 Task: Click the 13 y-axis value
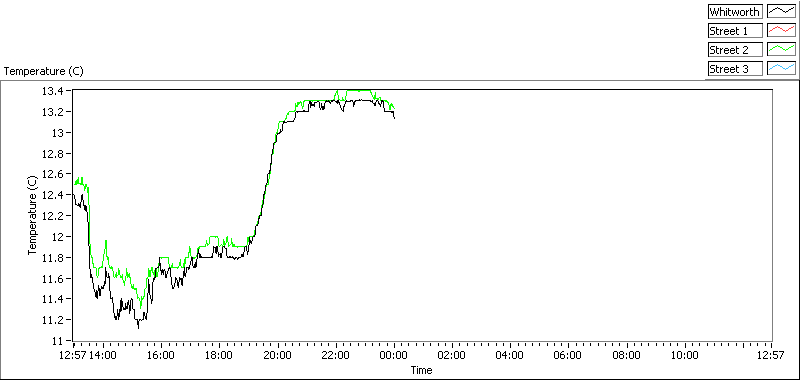[57, 133]
